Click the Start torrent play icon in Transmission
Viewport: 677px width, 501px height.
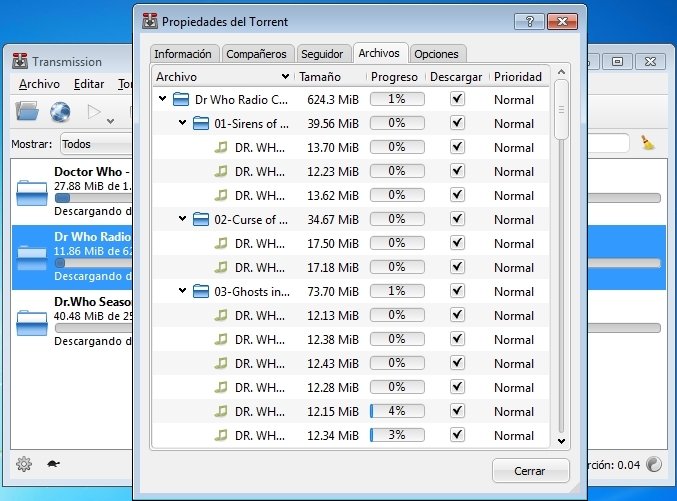coord(94,112)
